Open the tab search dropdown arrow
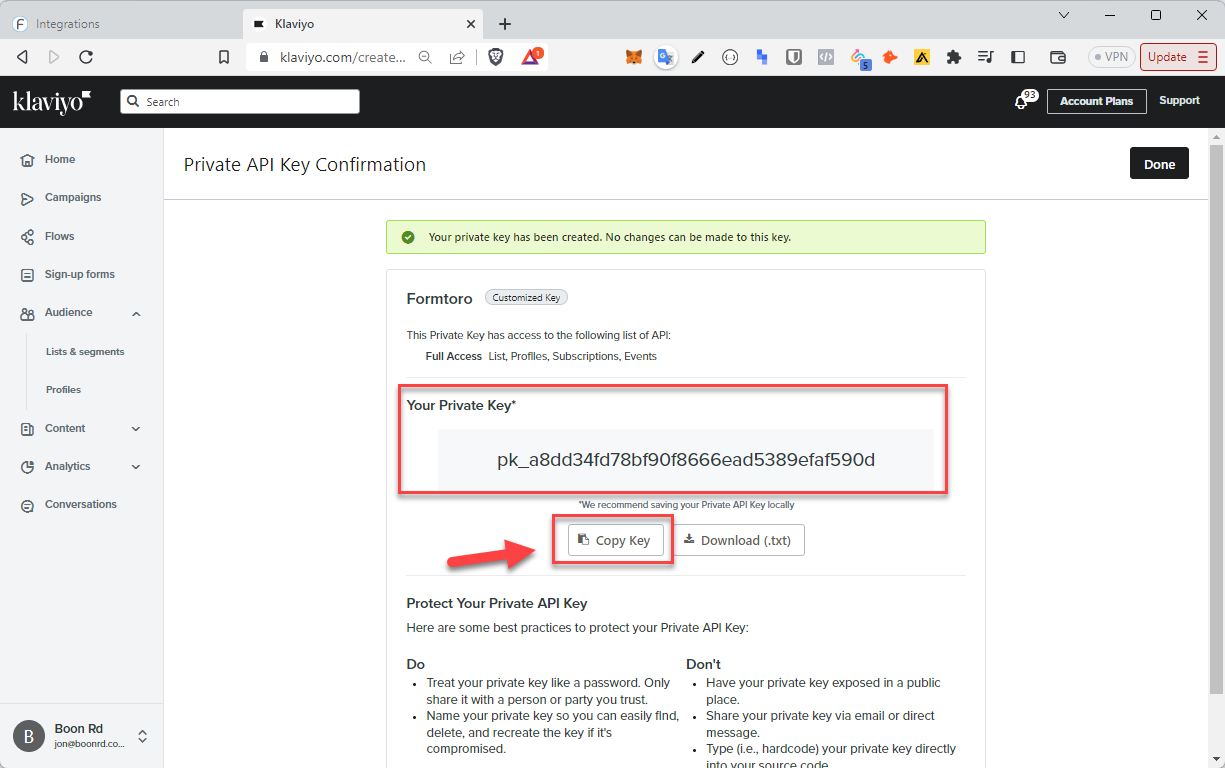1225x768 pixels. (x=1064, y=15)
